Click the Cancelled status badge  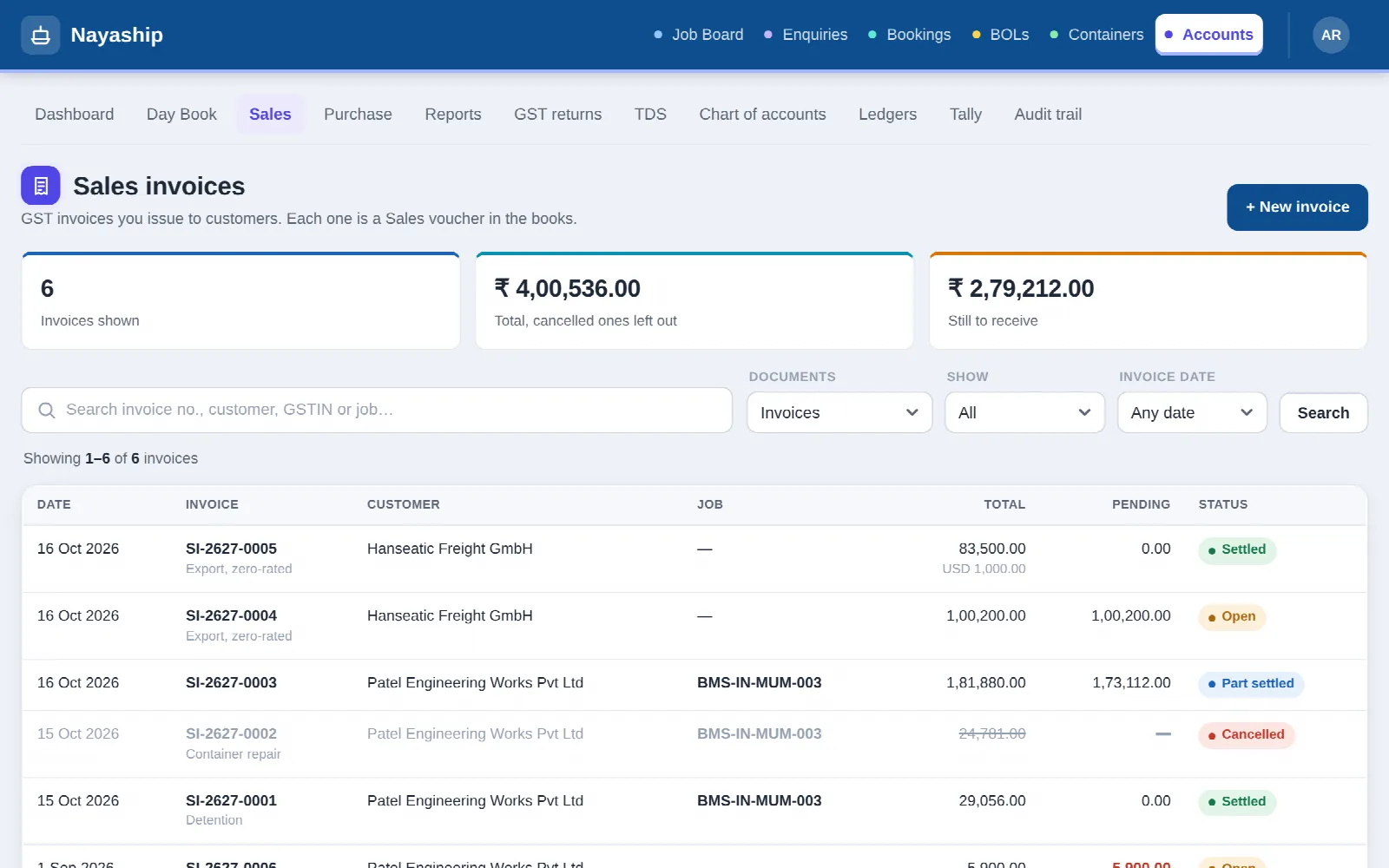click(1246, 735)
